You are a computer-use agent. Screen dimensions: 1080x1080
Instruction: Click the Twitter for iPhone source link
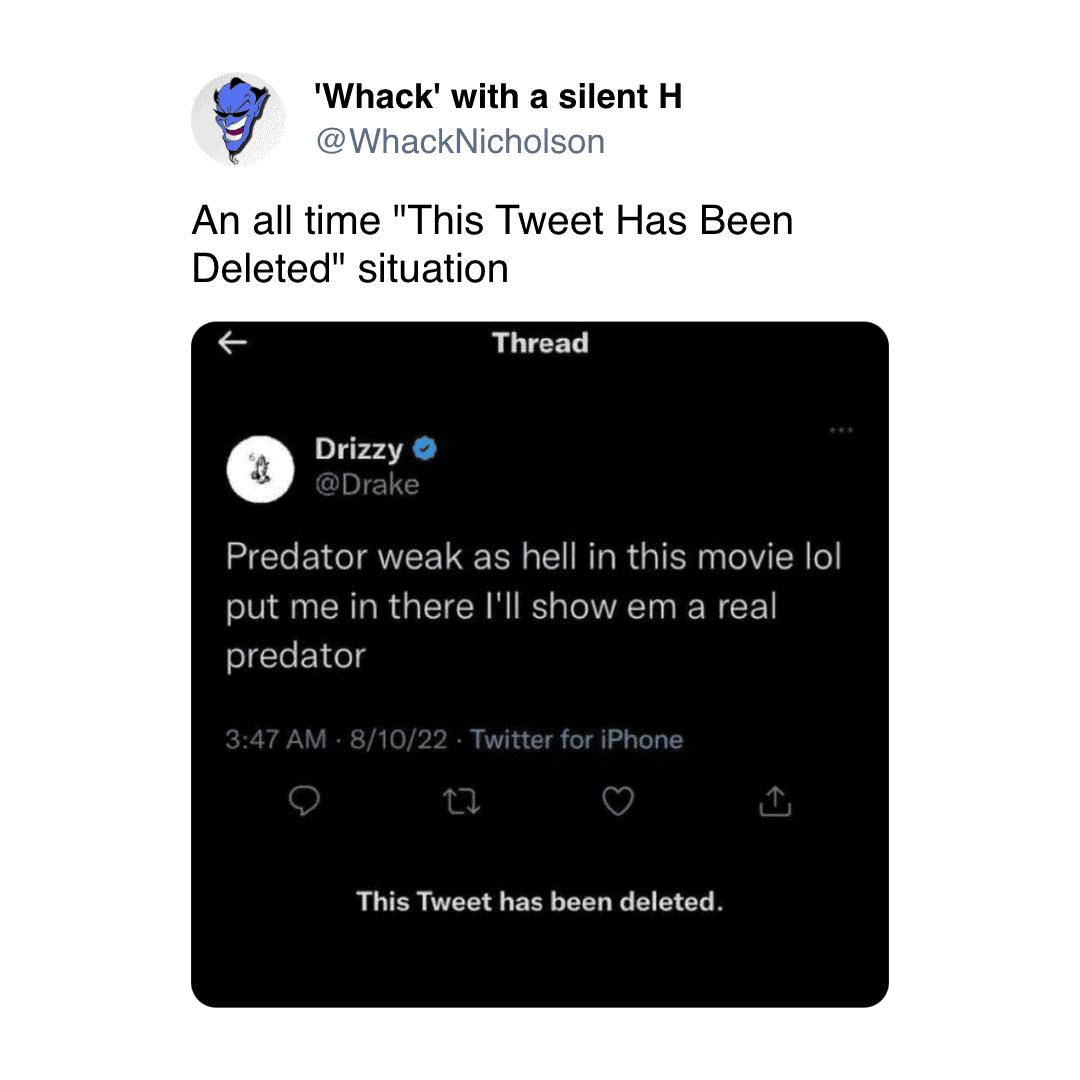click(x=577, y=739)
